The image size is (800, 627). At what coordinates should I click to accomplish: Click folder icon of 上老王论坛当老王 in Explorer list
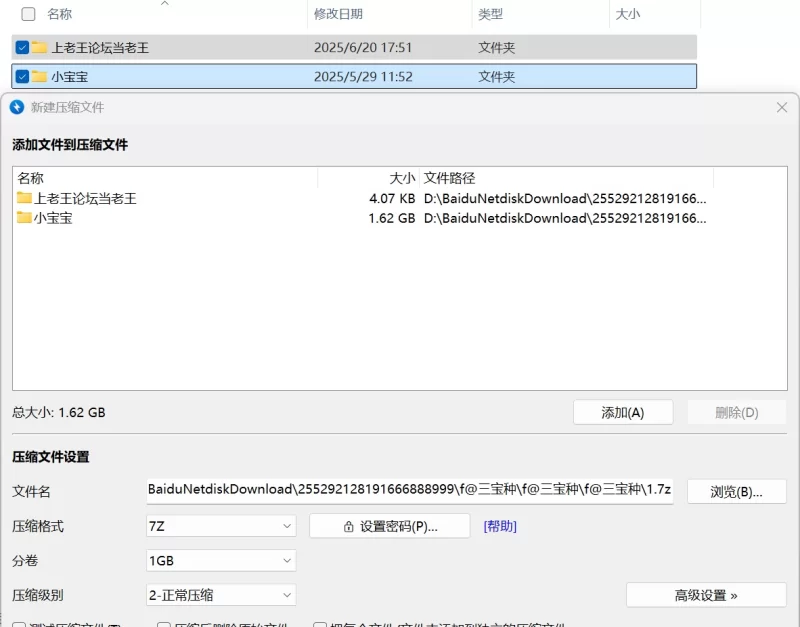coord(39,47)
